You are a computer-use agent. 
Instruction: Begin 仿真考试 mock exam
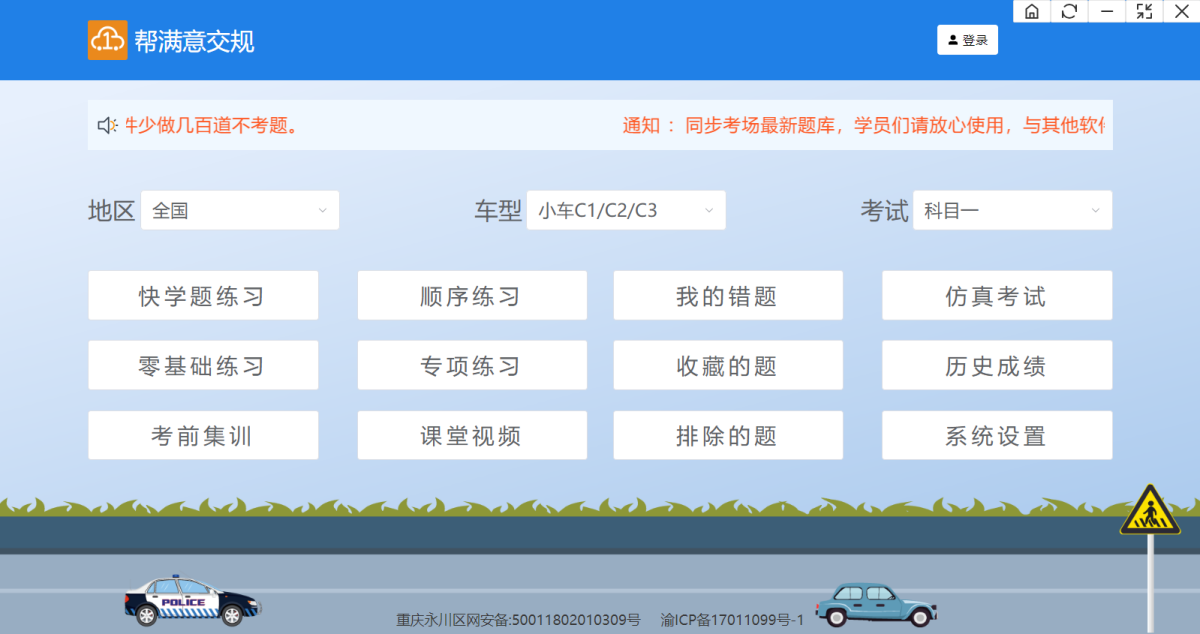tap(996, 295)
